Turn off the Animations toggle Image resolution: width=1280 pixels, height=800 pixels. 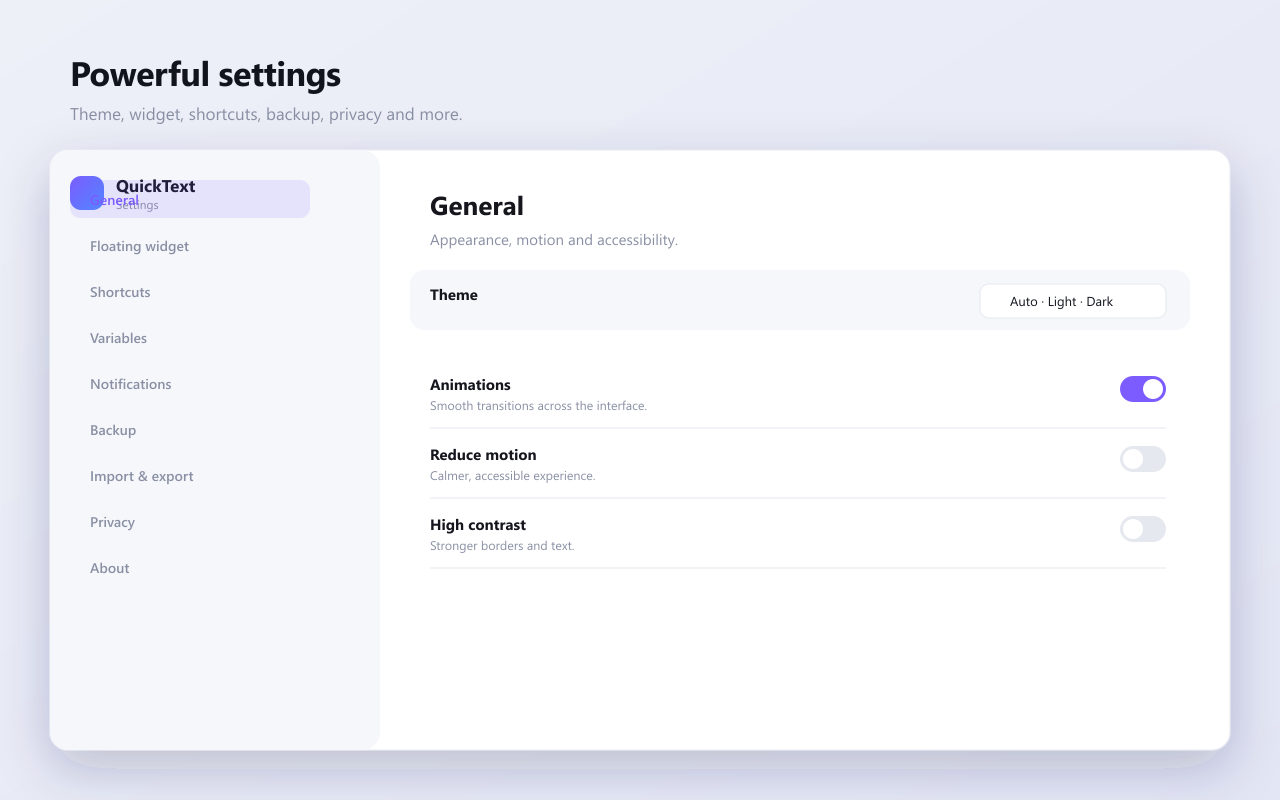point(1143,389)
